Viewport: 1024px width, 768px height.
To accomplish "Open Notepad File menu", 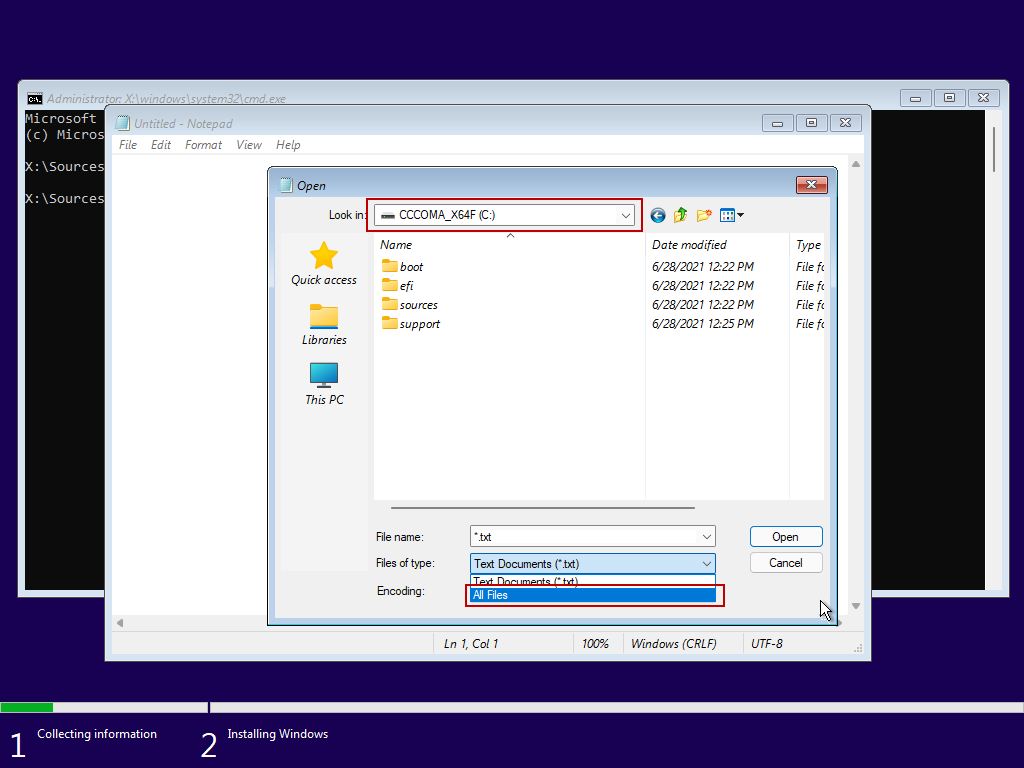I will [128, 145].
